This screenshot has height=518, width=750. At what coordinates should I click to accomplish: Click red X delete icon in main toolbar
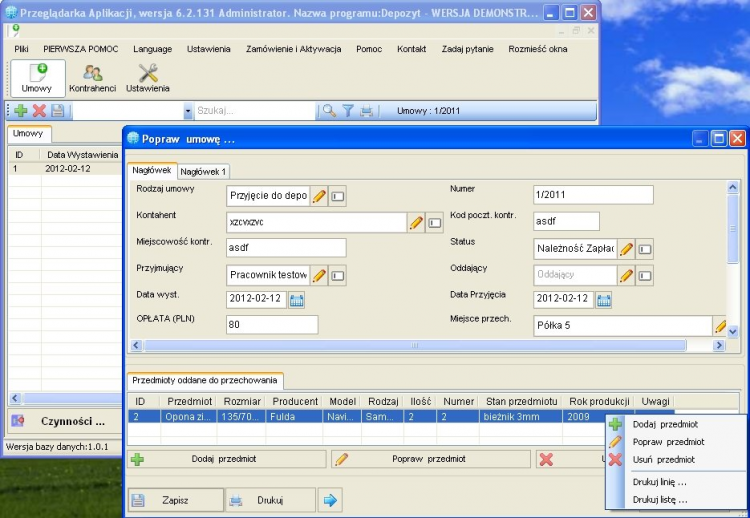point(39,111)
